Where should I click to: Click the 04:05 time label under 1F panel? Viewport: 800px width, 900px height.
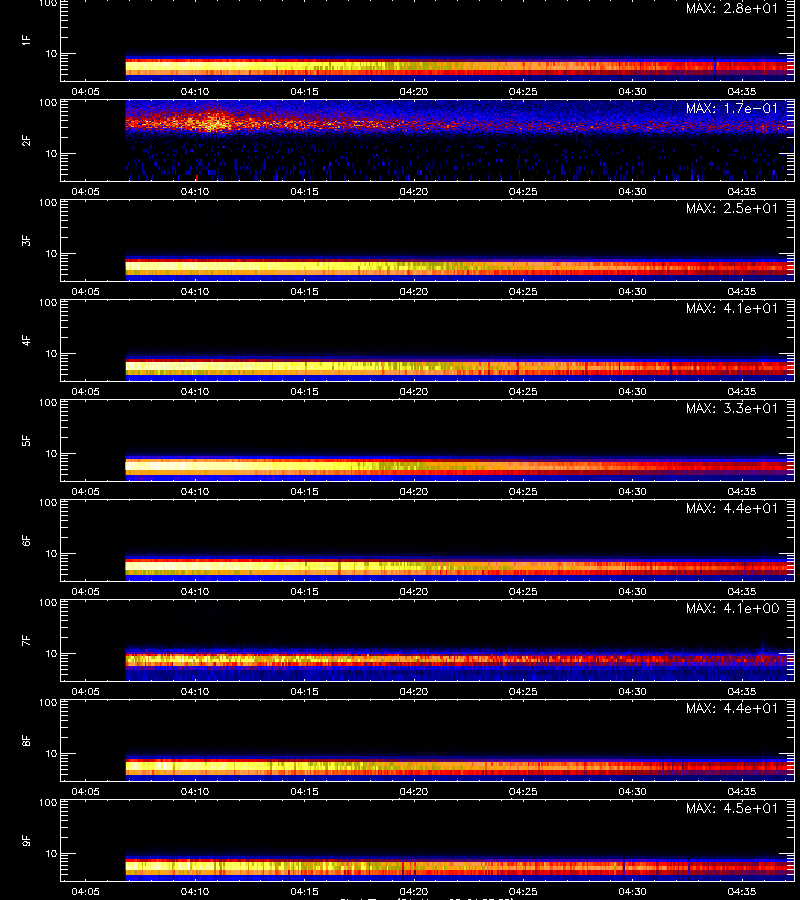click(86, 91)
